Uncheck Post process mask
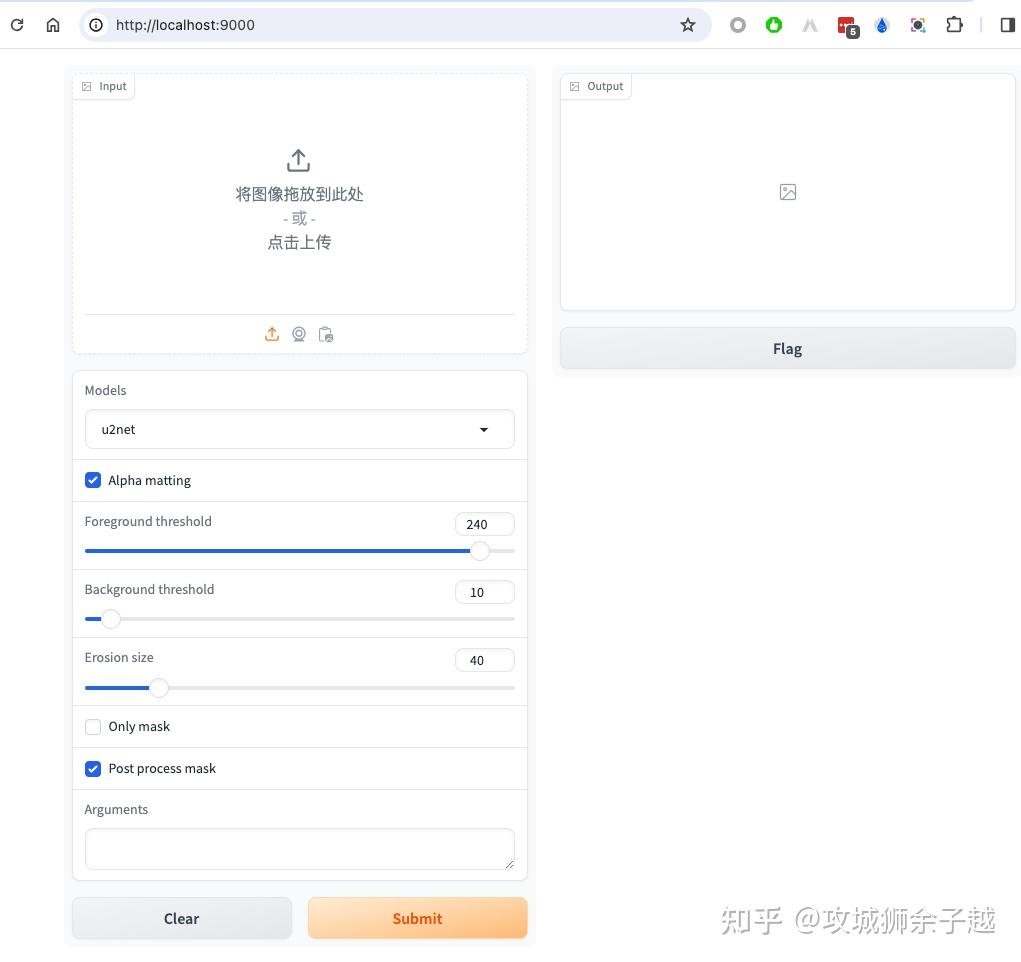This screenshot has height=962, width=1021. pyautogui.click(x=93, y=768)
